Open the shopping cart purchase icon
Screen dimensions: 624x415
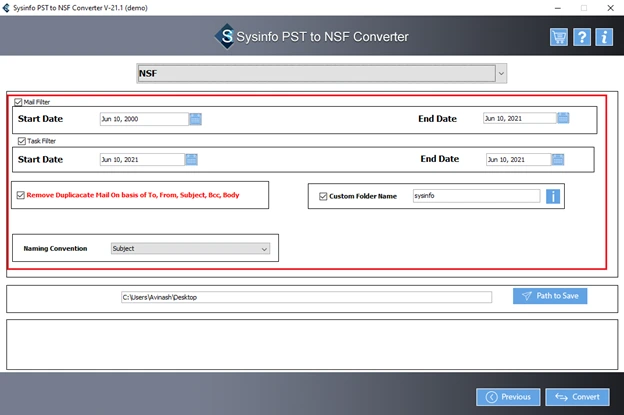pyautogui.click(x=559, y=37)
